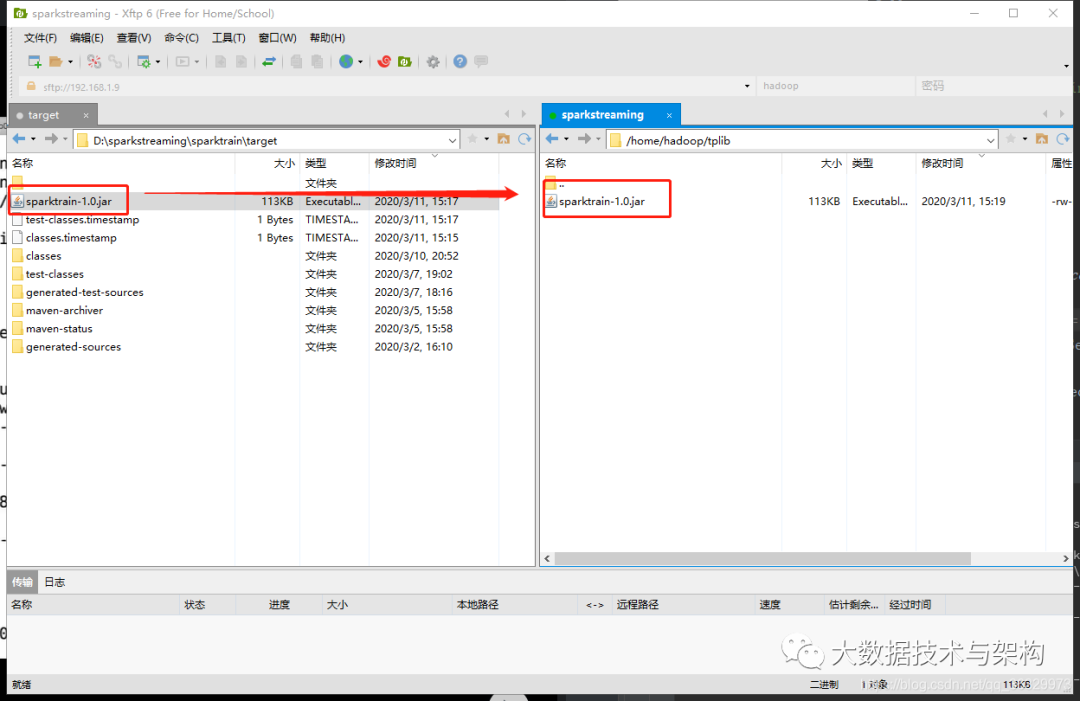Open Help with the question mark icon
Viewport: 1080px width, 701px height.
[x=460, y=62]
